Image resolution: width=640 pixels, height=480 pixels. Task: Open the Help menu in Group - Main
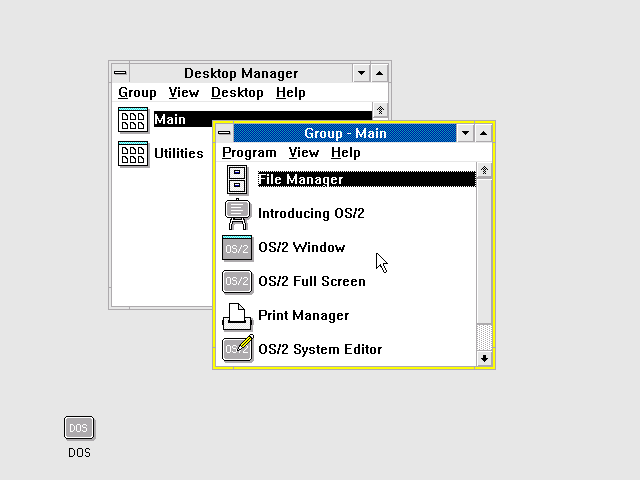345,153
